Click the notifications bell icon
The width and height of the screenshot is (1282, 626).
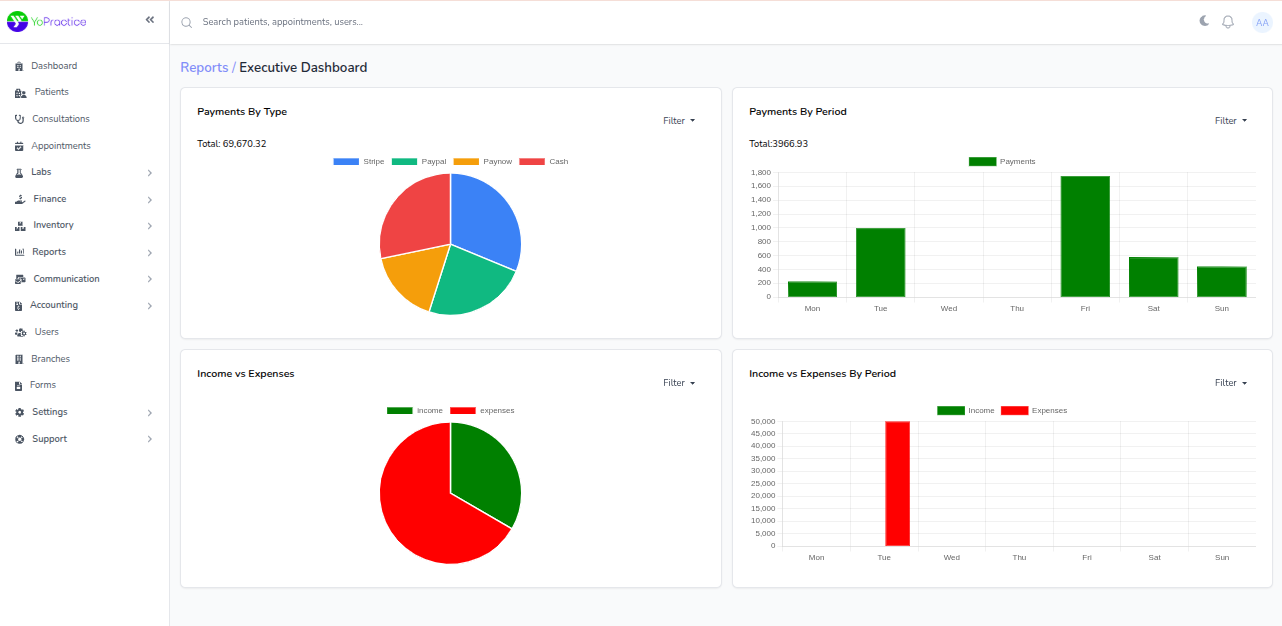coord(1227,21)
